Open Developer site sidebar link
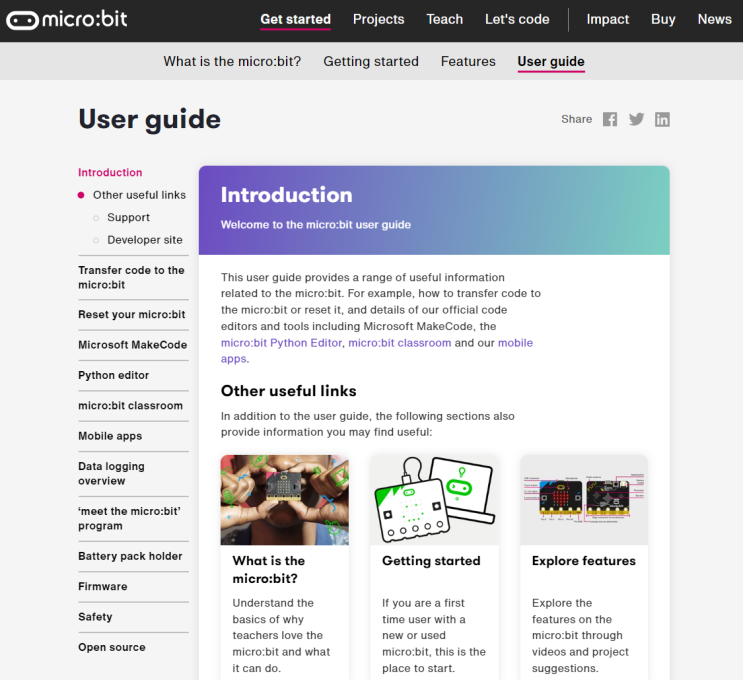 145,240
